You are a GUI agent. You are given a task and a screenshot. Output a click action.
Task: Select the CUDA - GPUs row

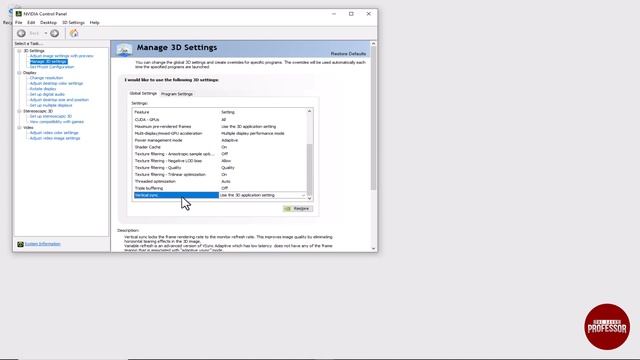[x=220, y=120]
